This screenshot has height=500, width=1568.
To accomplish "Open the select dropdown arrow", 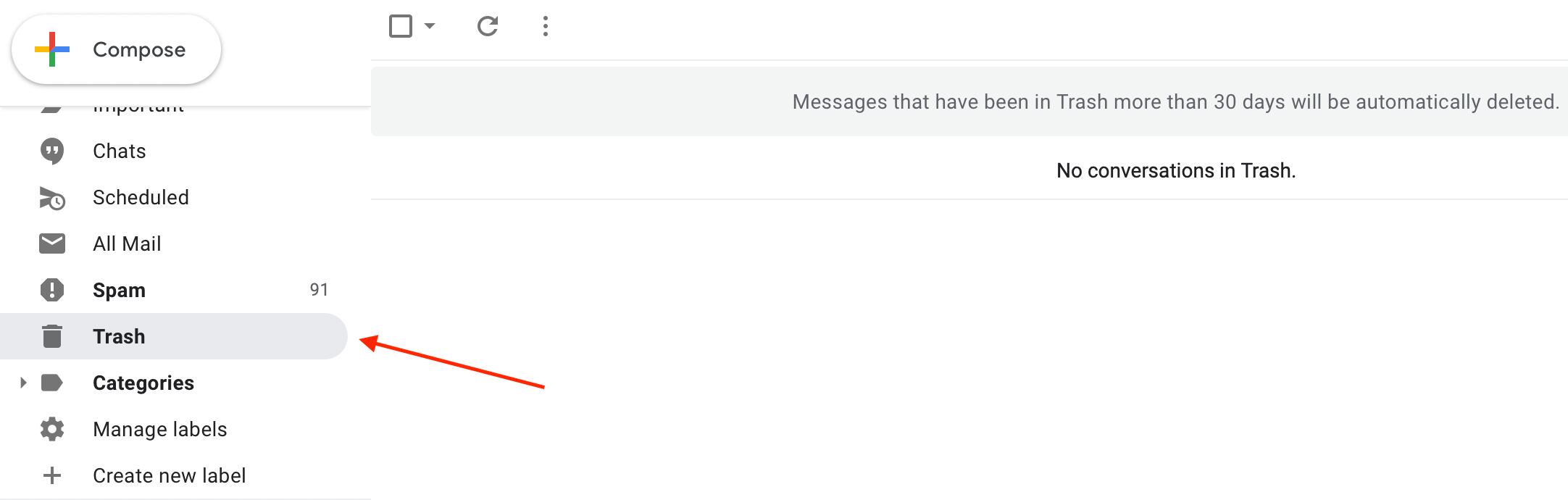I will click(430, 27).
